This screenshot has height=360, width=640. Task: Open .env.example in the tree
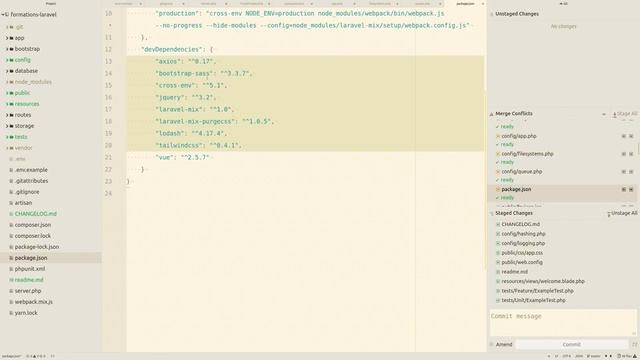31,170
